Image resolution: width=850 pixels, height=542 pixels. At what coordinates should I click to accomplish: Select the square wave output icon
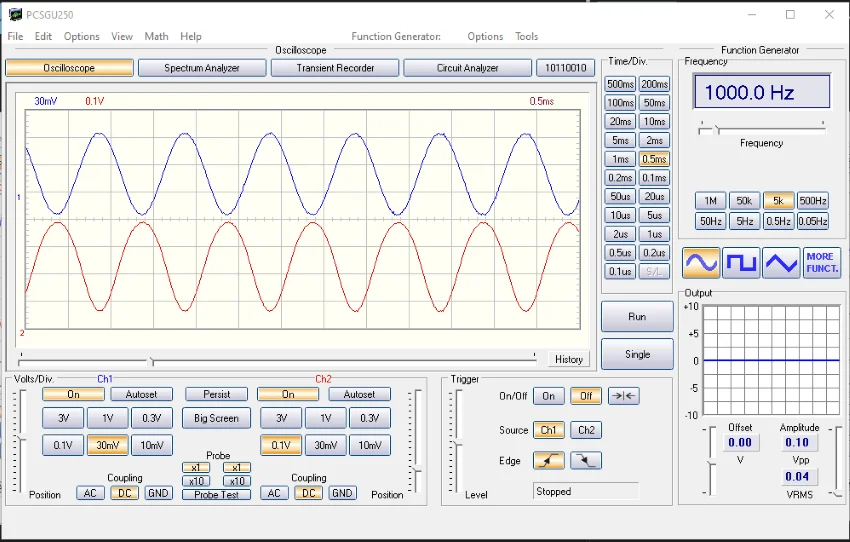(741, 263)
